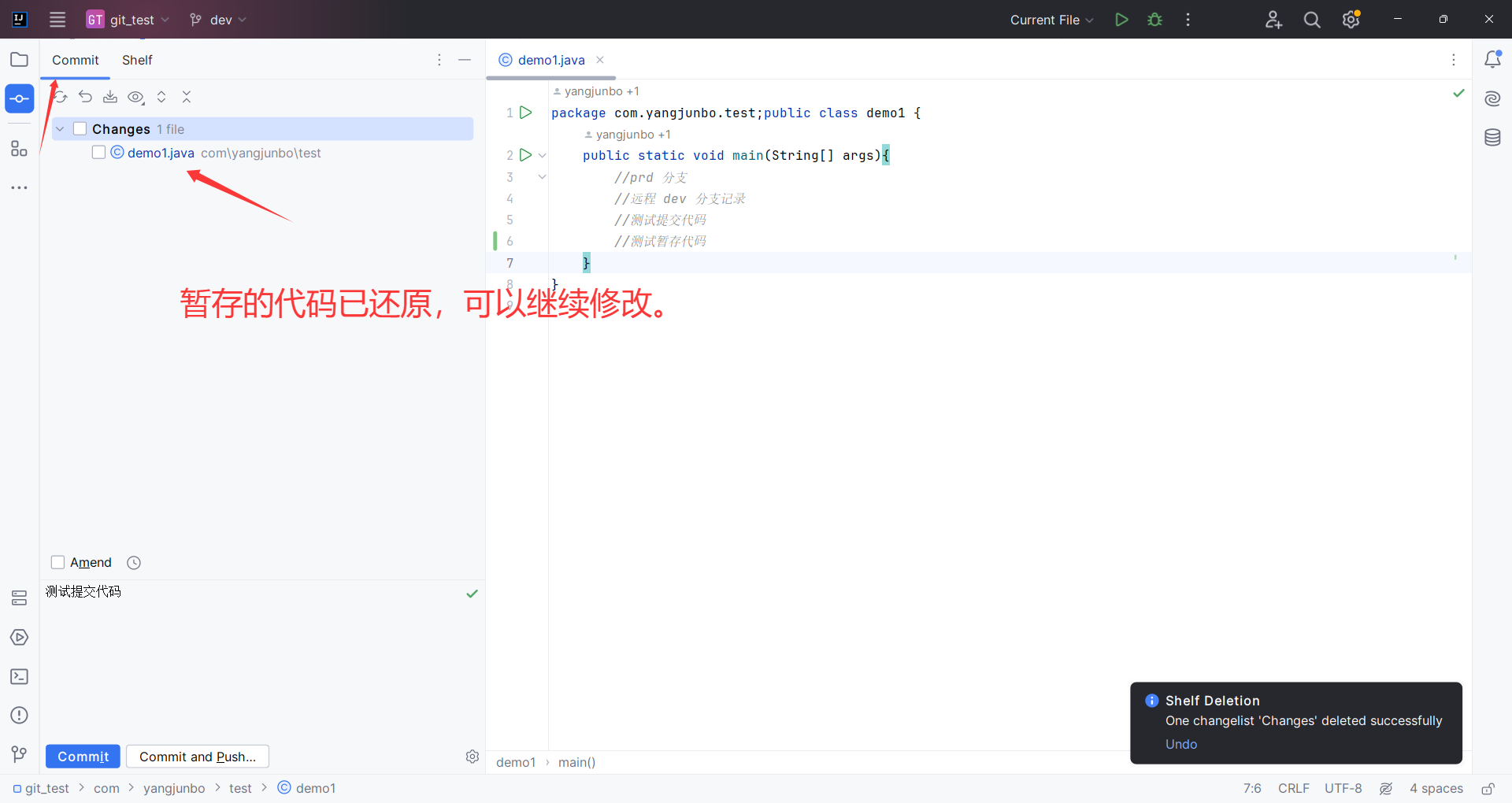1512x803 pixels.
Task: Refresh the changes list in Commit panel
Action: click(x=60, y=97)
